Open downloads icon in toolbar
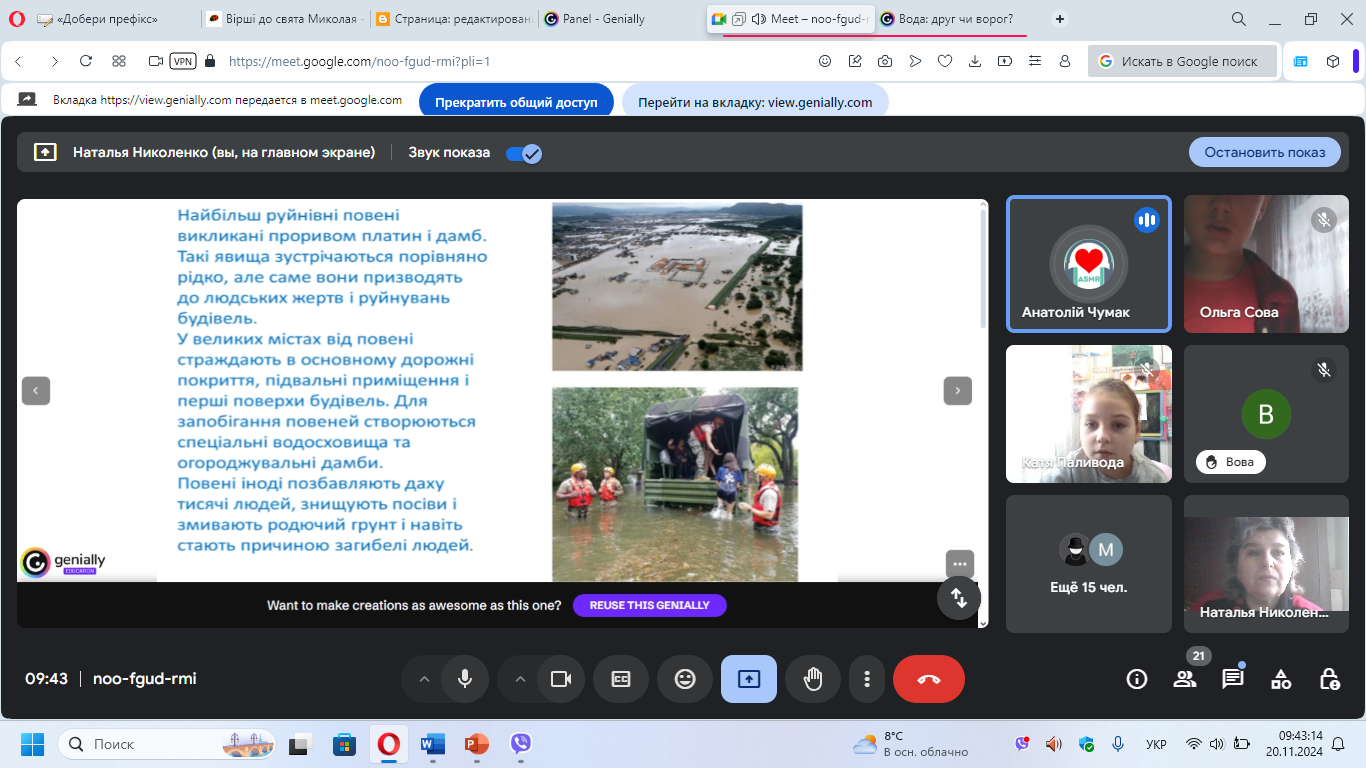Image resolution: width=1366 pixels, height=768 pixels. 975,61
